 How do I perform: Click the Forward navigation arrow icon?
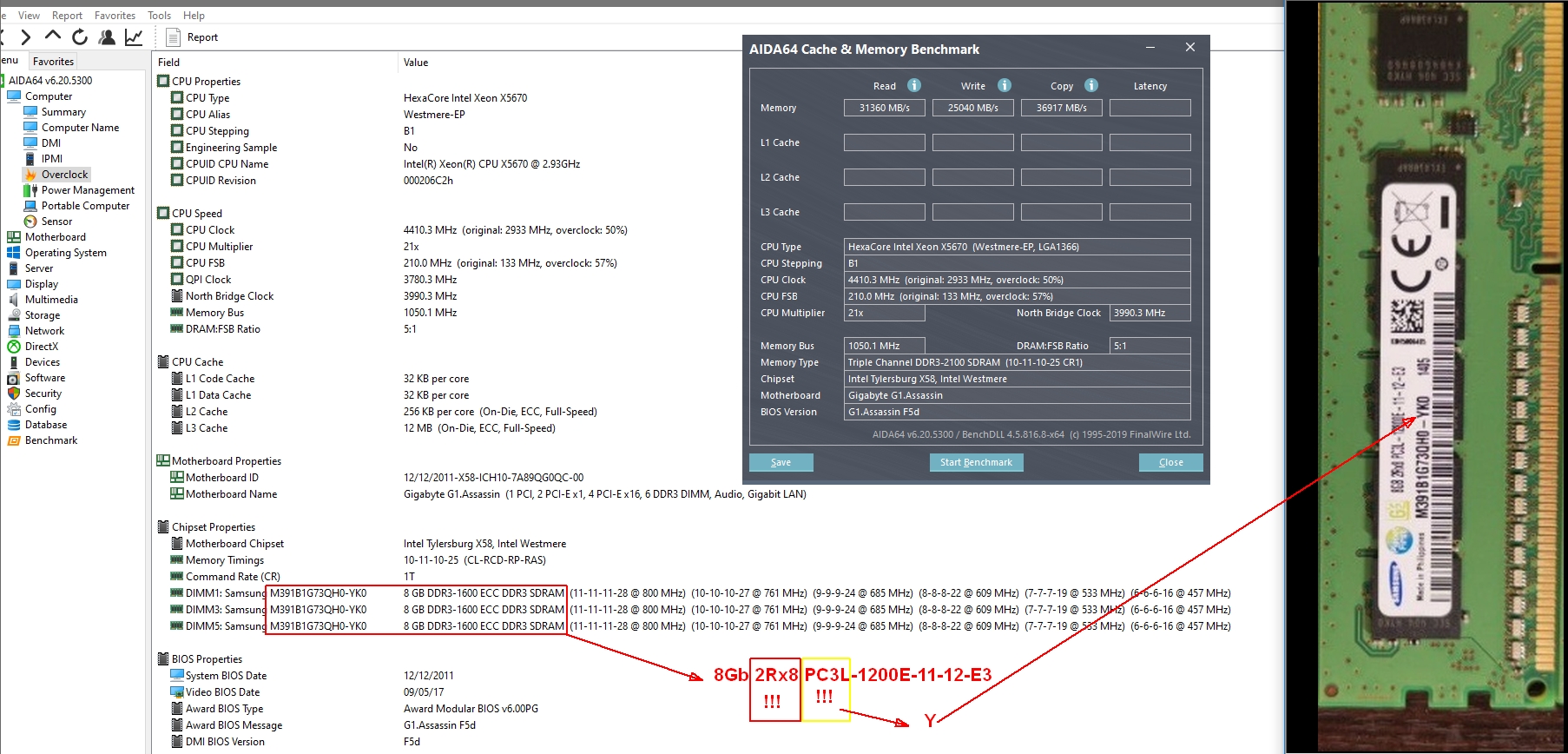tap(26, 36)
